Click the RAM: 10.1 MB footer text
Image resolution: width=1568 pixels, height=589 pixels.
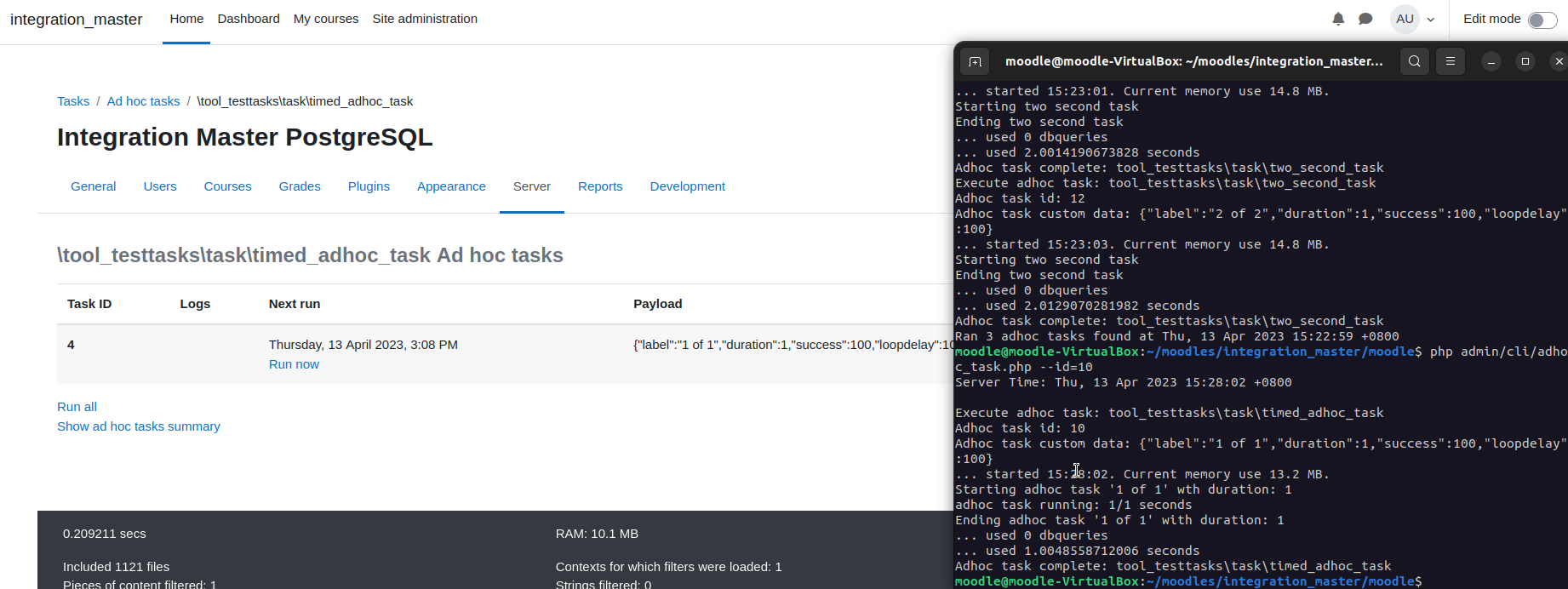[597, 534]
